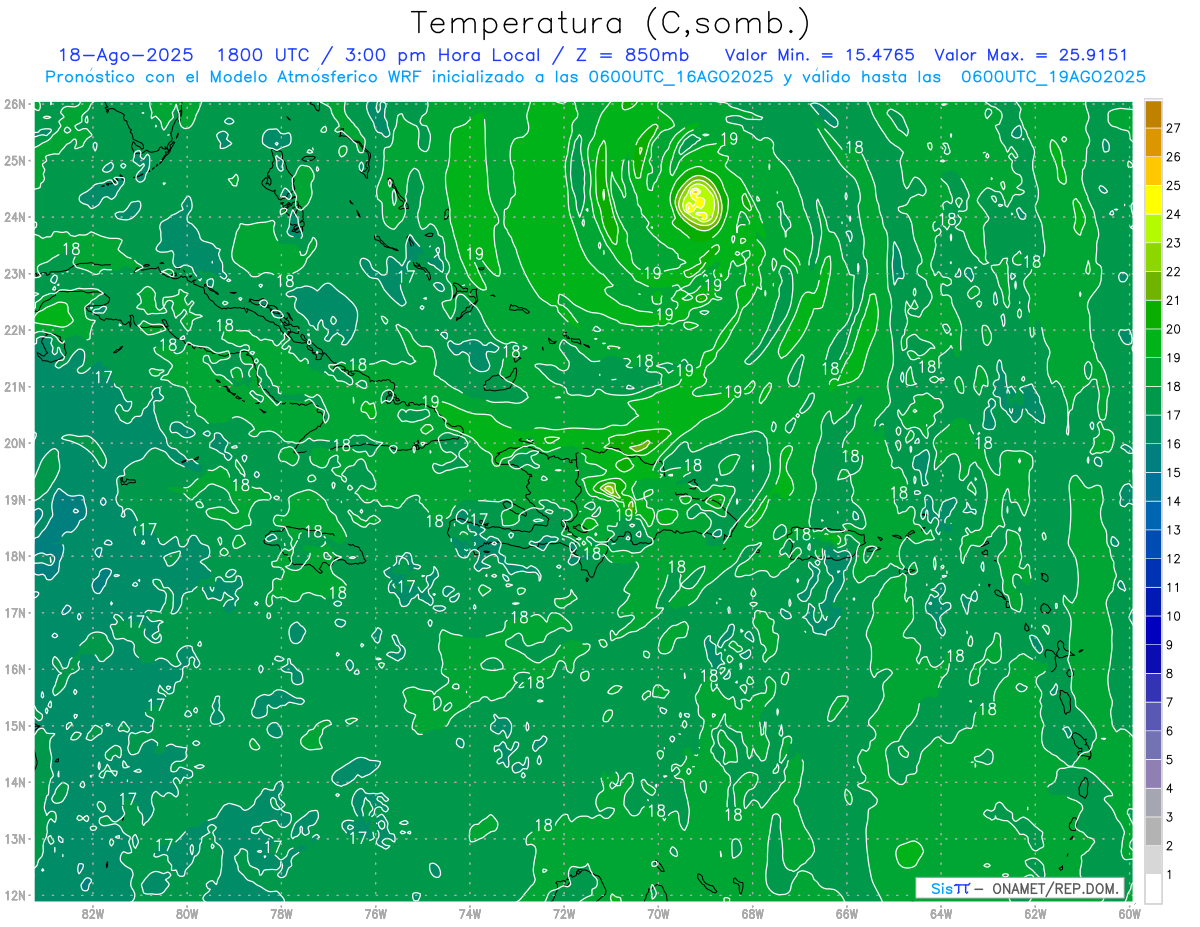
Task: Click the latitude axis label "24N"
Action: (x=15, y=217)
